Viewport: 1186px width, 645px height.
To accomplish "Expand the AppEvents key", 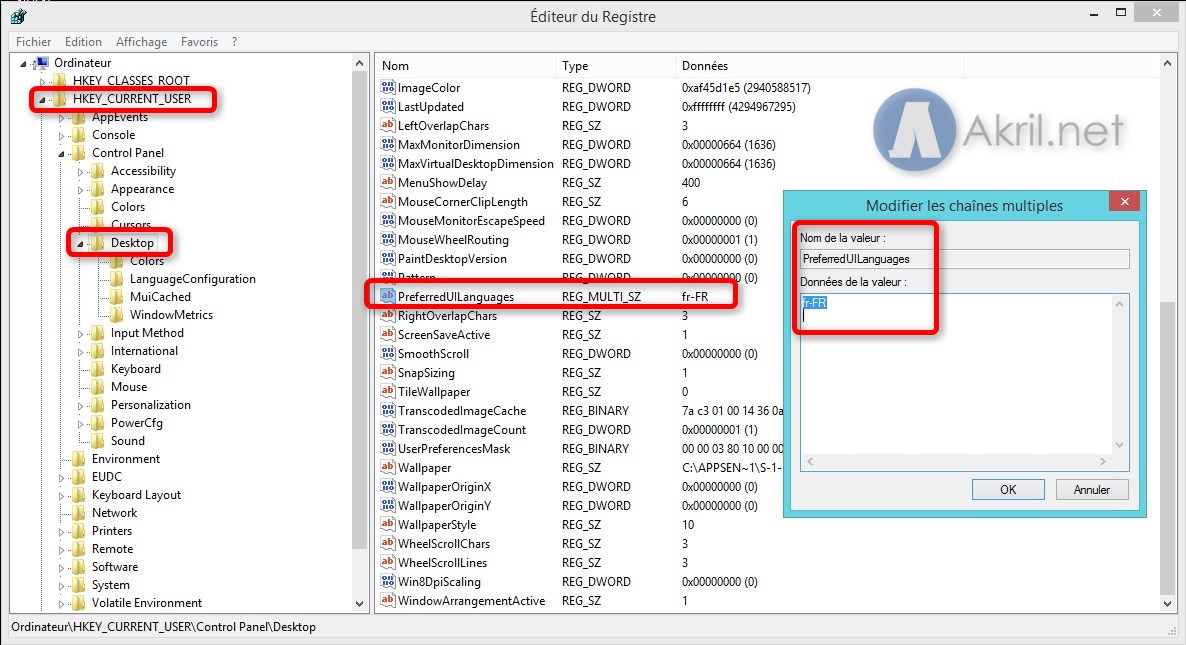I will coord(61,117).
